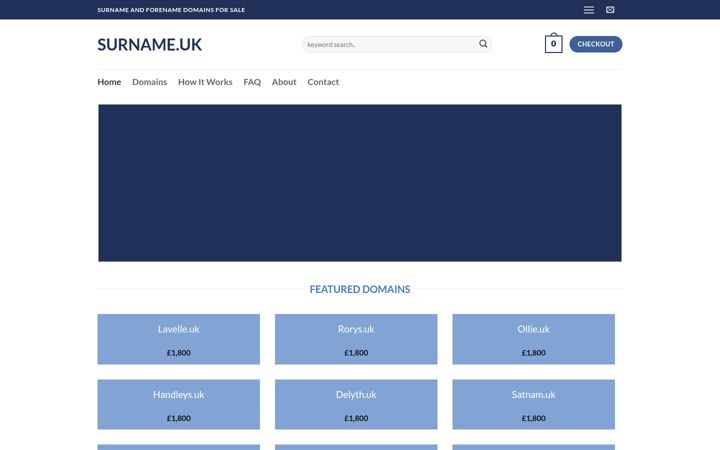Open the Contact menu item
The width and height of the screenshot is (720, 450).
[x=323, y=82]
